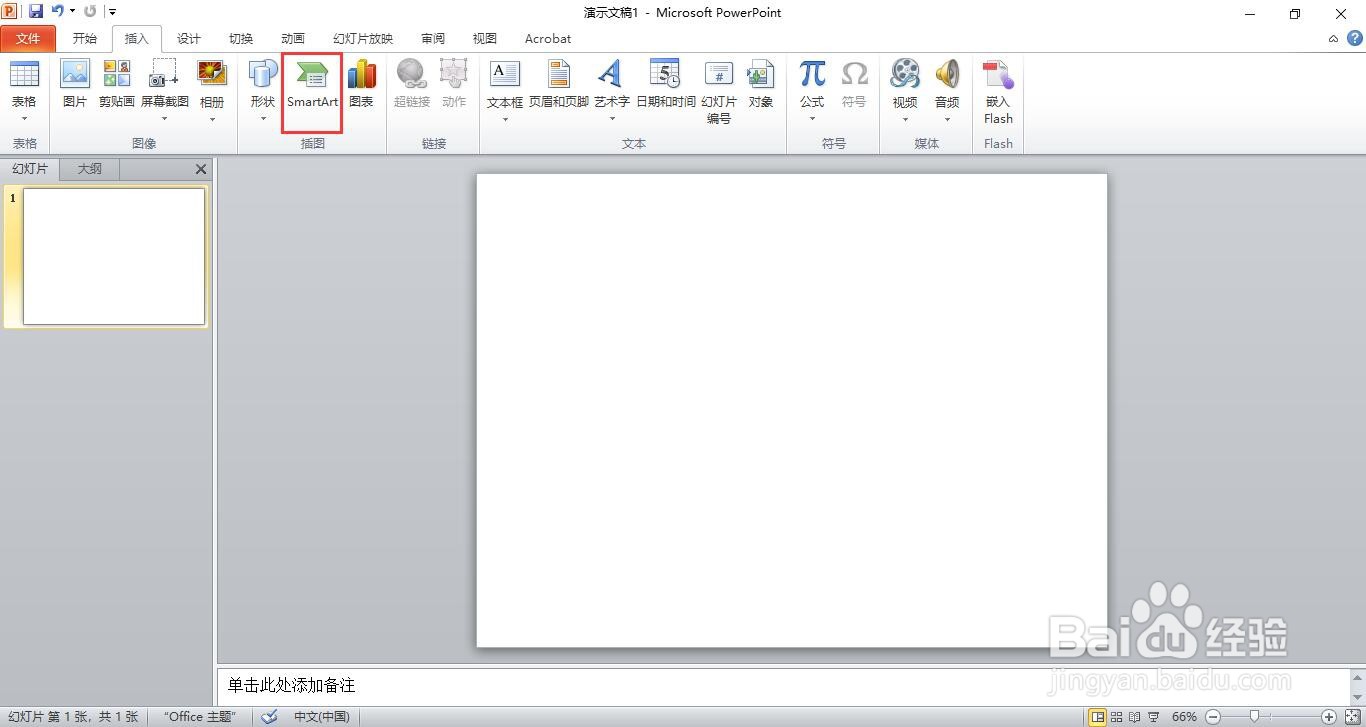Expand the 艺术字 dropdown arrow

pyautogui.click(x=611, y=119)
